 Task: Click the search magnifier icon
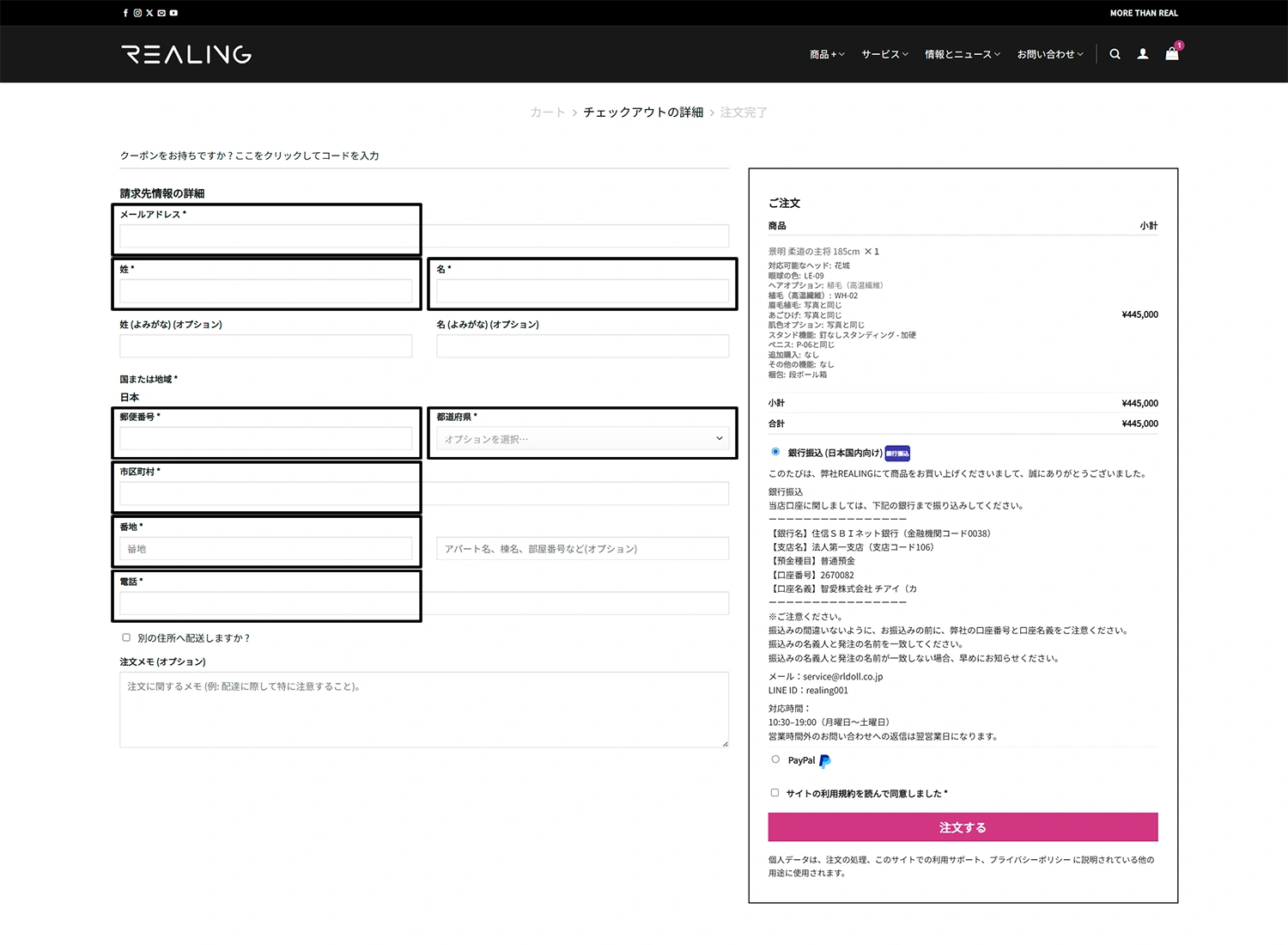pos(1115,54)
